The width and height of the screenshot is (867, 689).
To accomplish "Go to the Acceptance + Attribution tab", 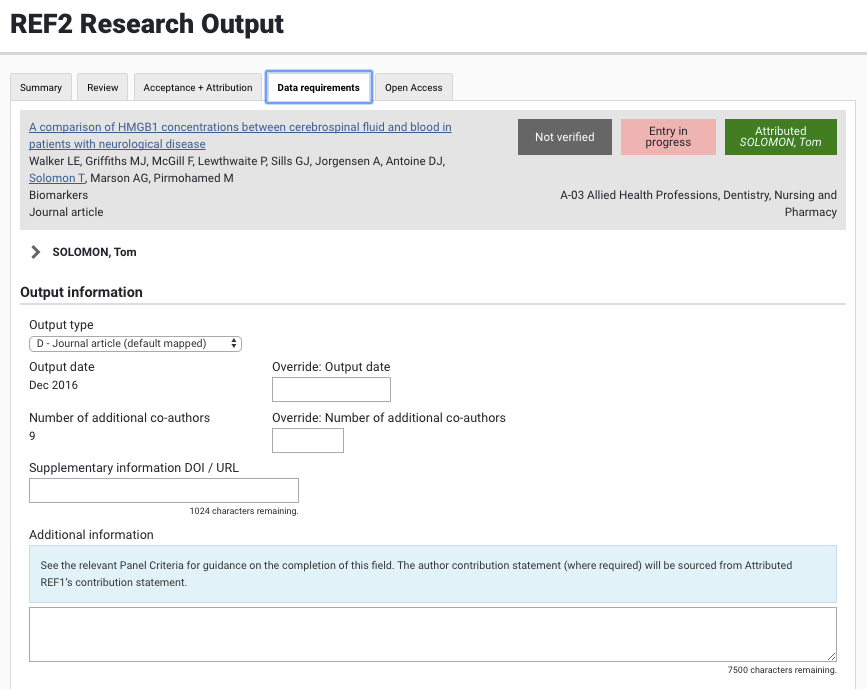I will click(198, 88).
